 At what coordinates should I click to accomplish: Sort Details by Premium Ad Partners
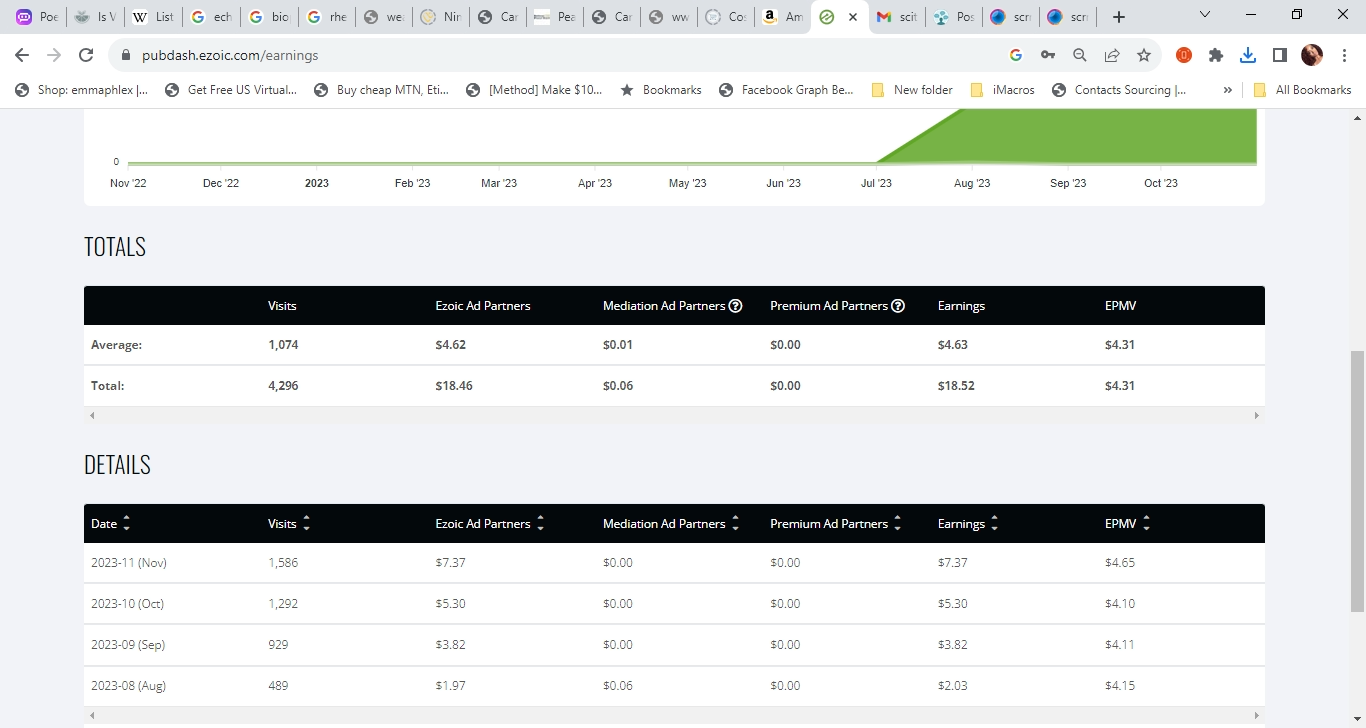click(x=897, y=524)
